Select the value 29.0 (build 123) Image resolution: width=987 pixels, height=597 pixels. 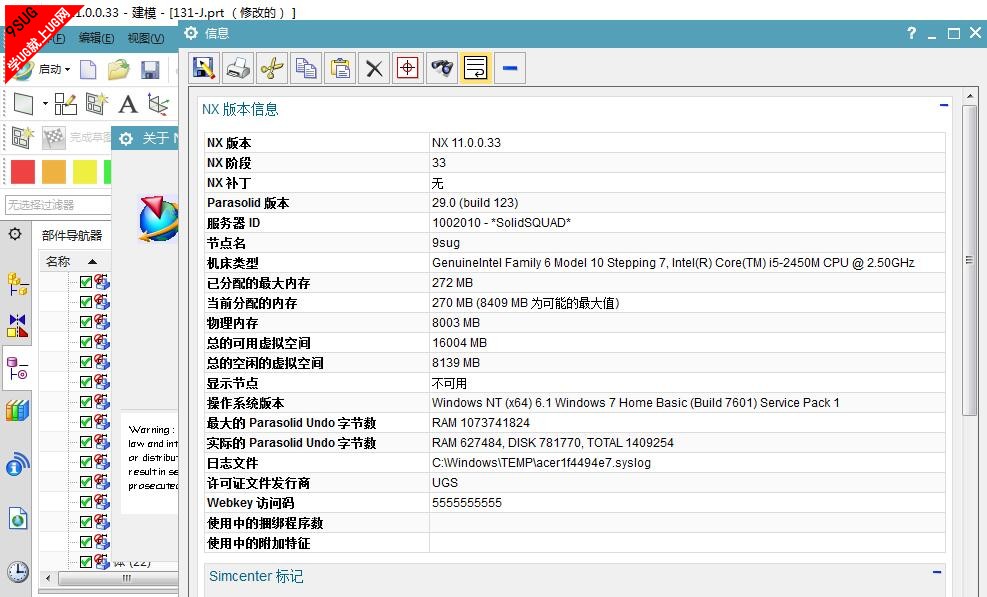pos(475,203)
